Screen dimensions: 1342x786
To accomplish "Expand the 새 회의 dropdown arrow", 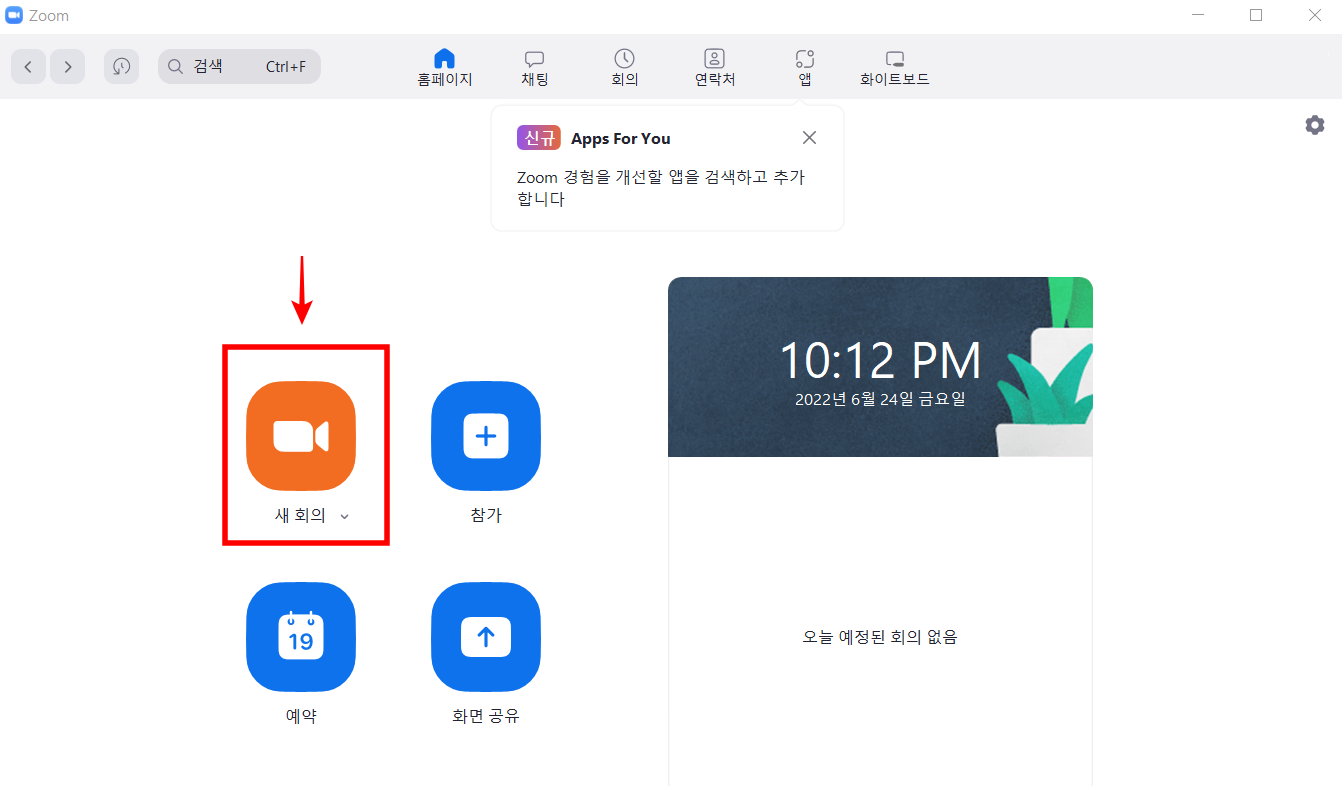I will [x=344, y=516].
